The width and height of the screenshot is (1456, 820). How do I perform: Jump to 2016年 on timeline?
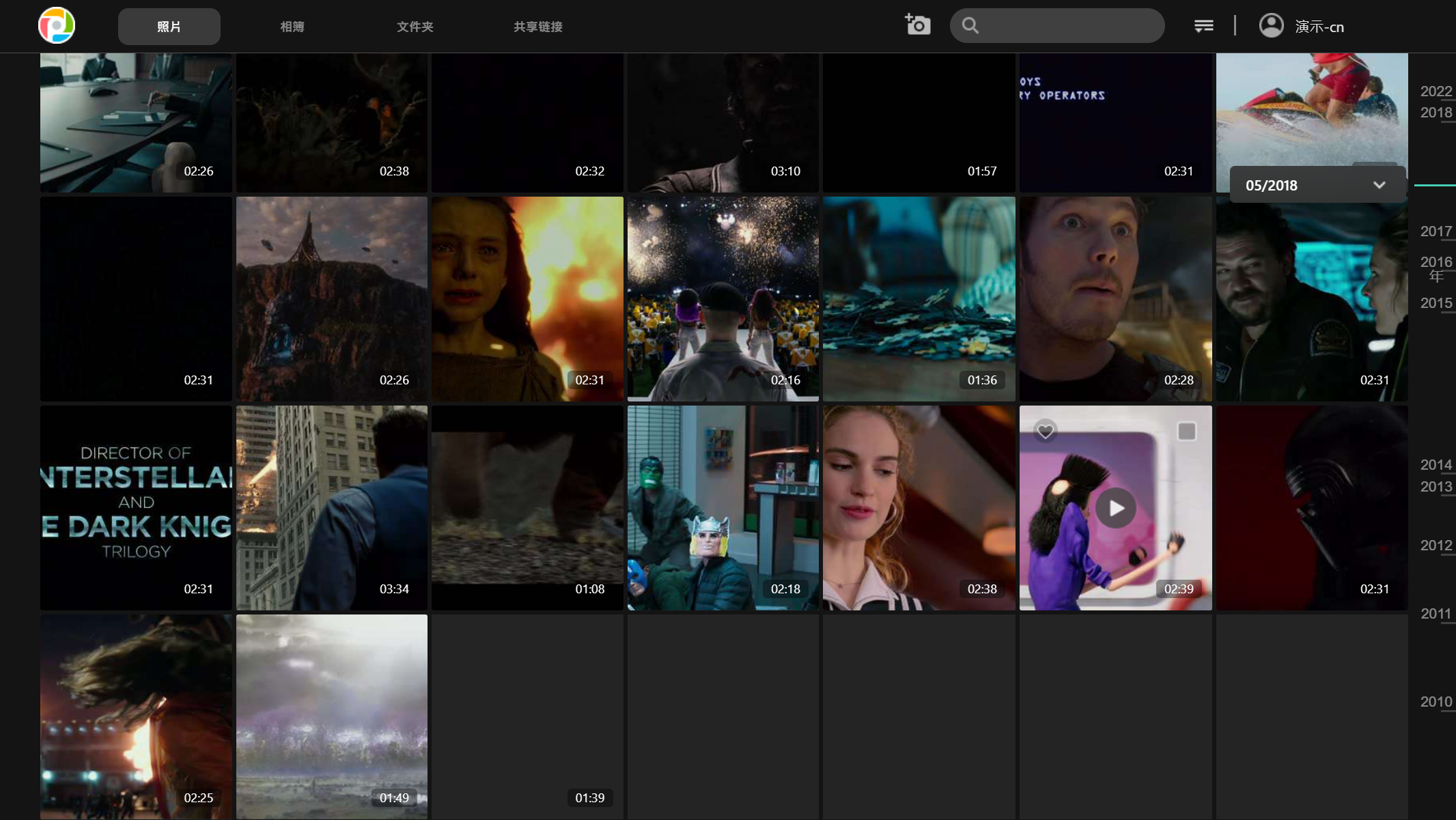coord(1436,268)
